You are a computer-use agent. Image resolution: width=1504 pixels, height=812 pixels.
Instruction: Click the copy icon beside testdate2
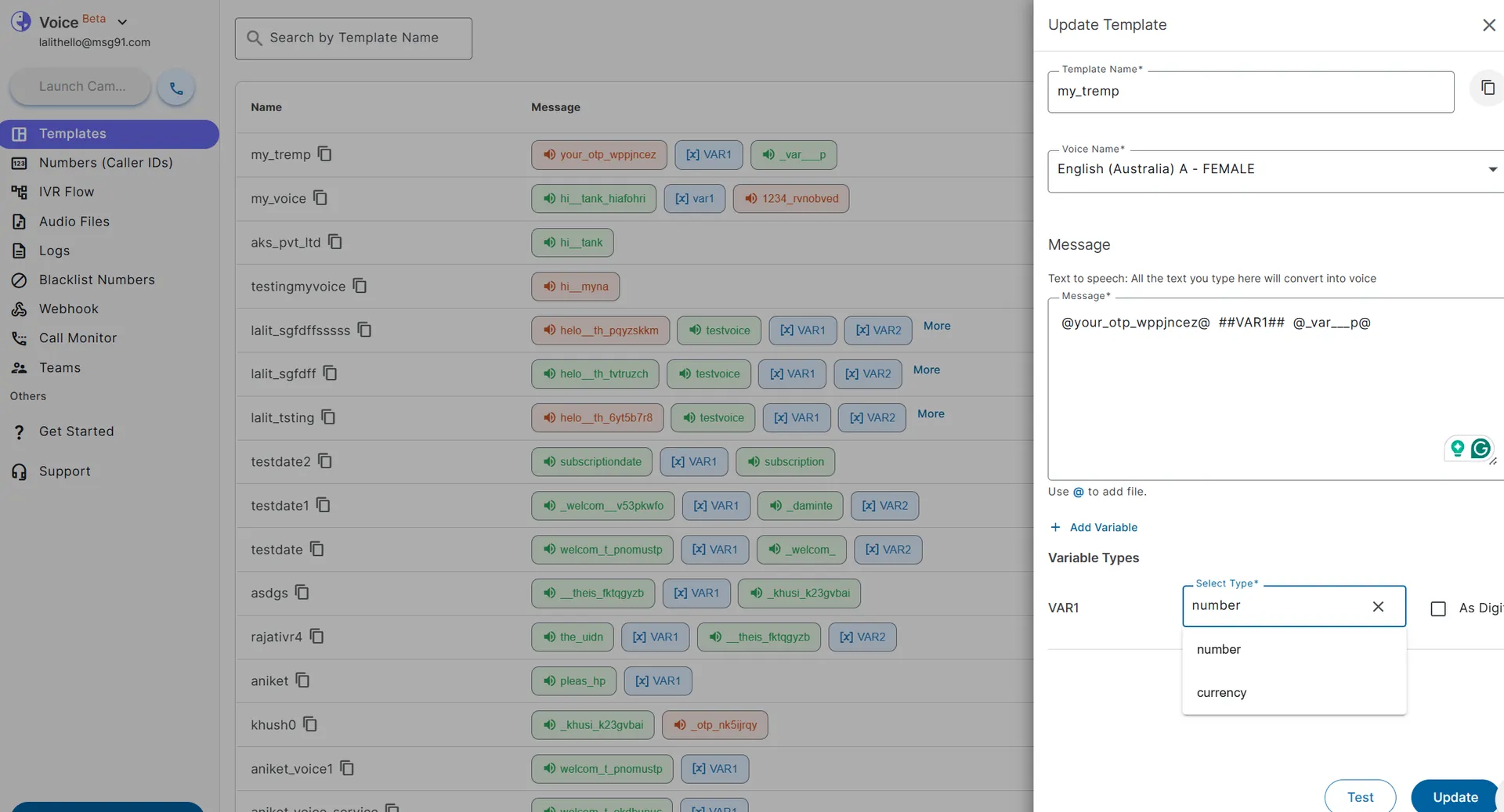325,461
